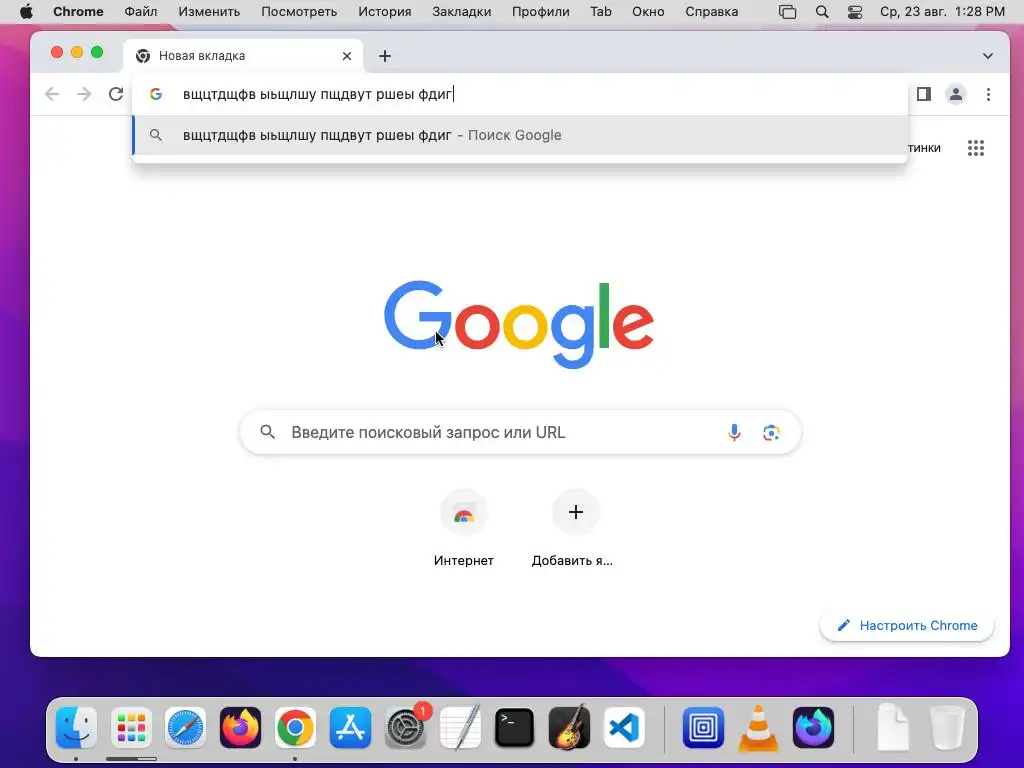Open Finder from the Dock

(x=76, y=727)
